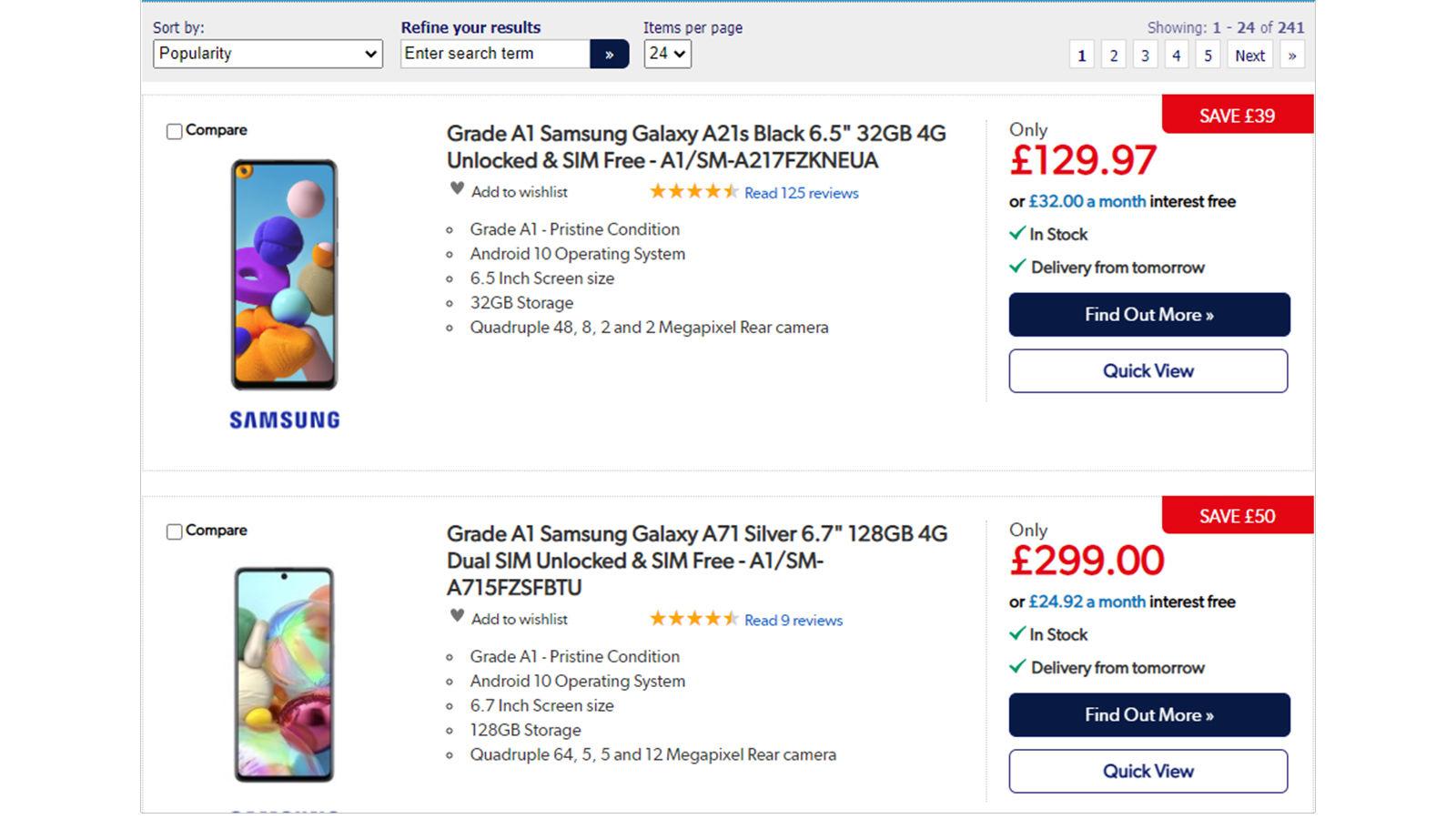Click the Enter search term field
The height and width of the screenshot is (819, 1456).
[x=496, y=54]
